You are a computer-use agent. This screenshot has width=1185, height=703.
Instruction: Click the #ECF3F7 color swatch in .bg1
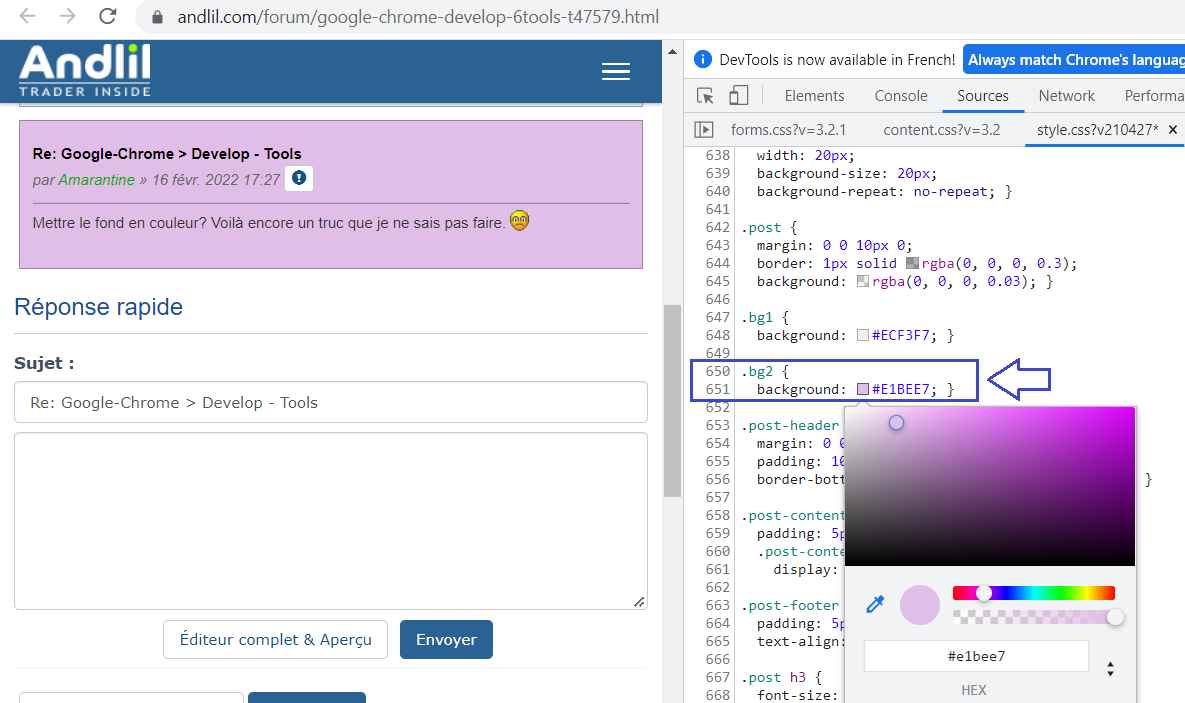pyautogui.click(x=863, y=335)
